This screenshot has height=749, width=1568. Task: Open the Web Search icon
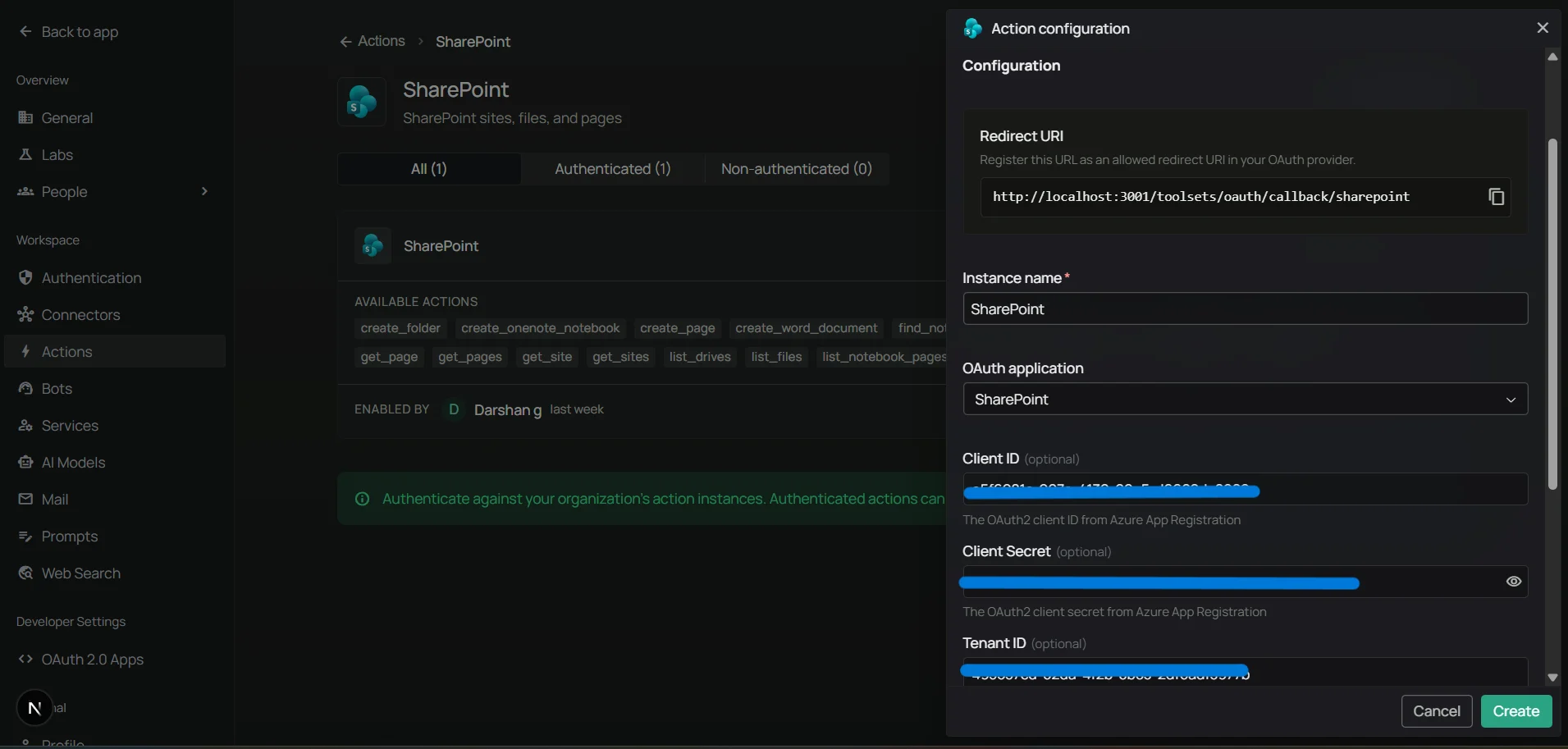(x=25, y=573)
